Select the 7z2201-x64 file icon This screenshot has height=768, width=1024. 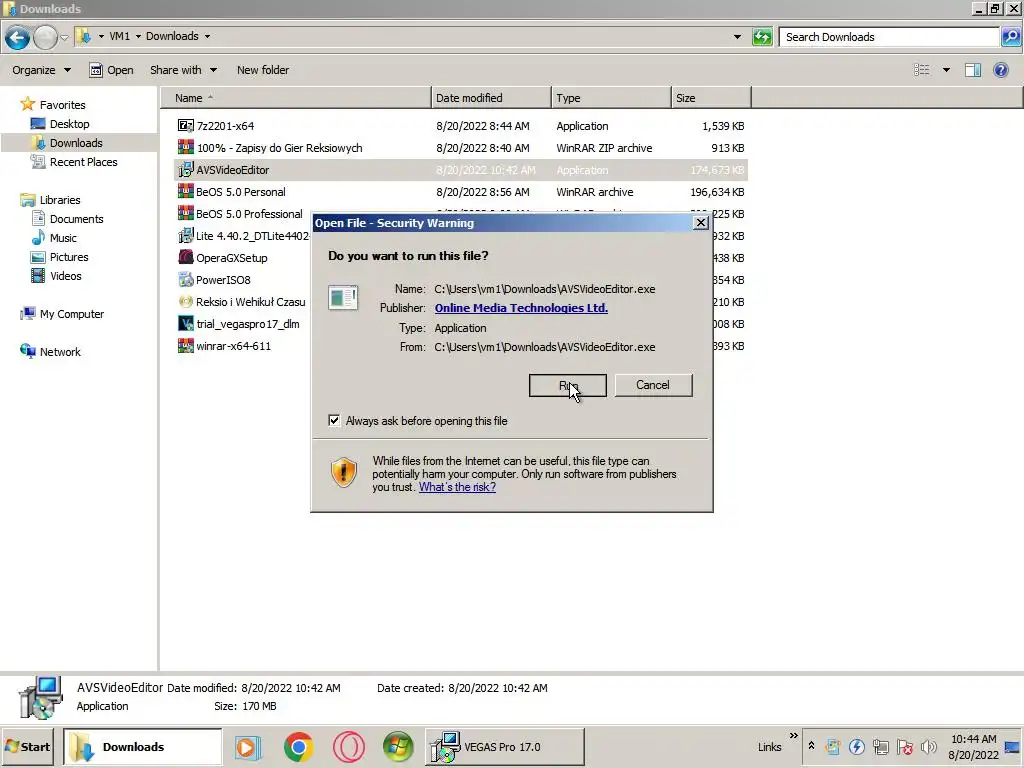point(185,125)
